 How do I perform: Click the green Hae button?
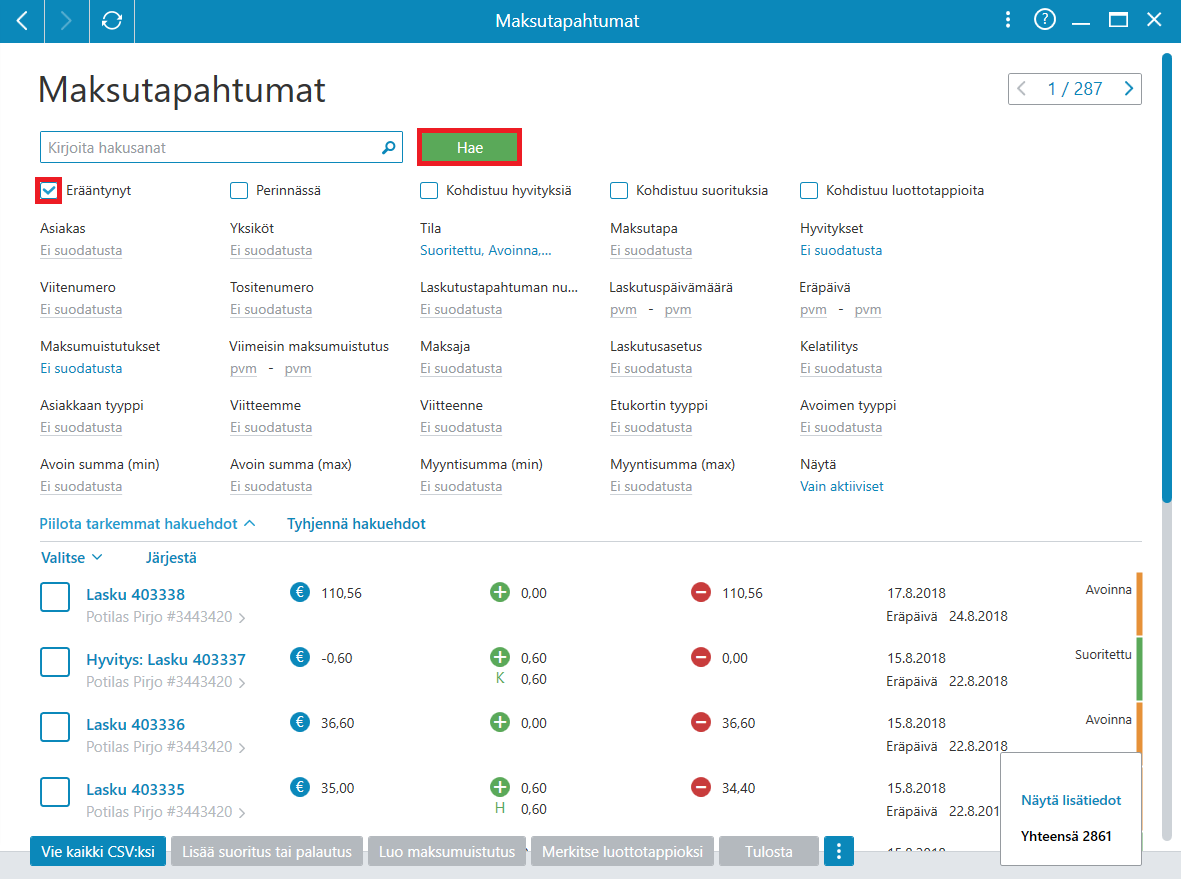tap(469, 148)
